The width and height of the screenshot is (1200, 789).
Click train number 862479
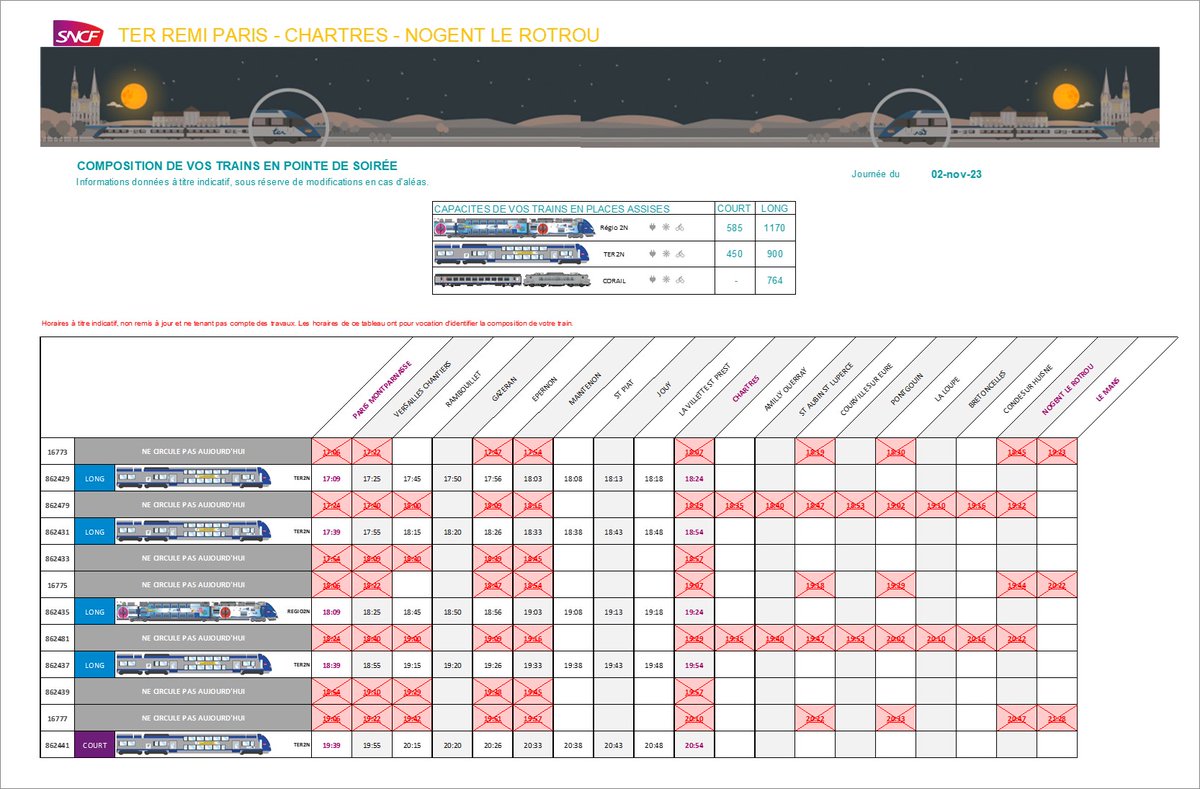coord(58,505)
